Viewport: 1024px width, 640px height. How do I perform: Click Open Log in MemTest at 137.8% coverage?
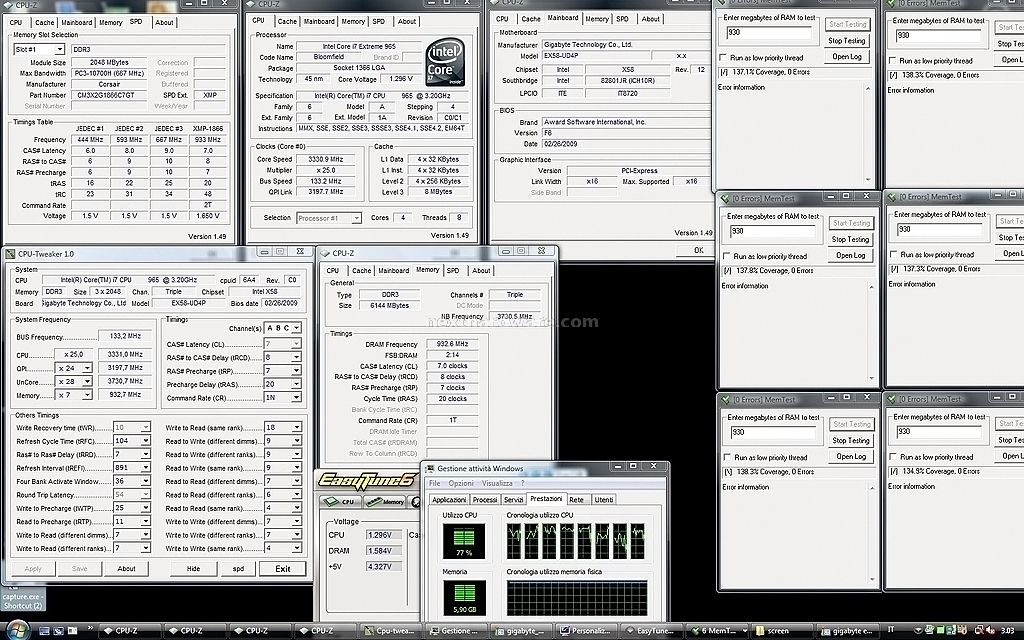pyautogui.click(x=850, y=255)
